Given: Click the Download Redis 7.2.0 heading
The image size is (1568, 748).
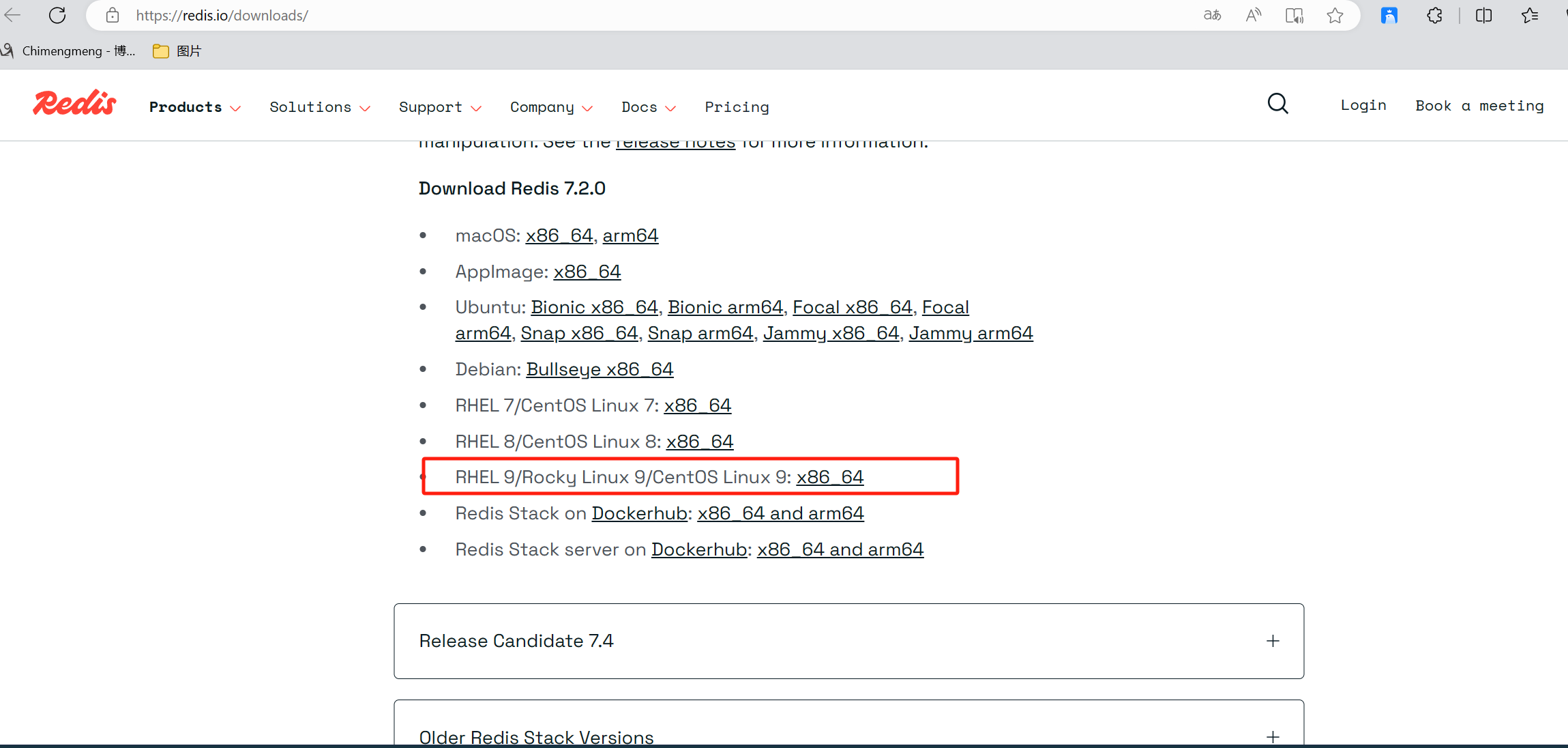Looking at the screenshot, I should pos(512,188).
